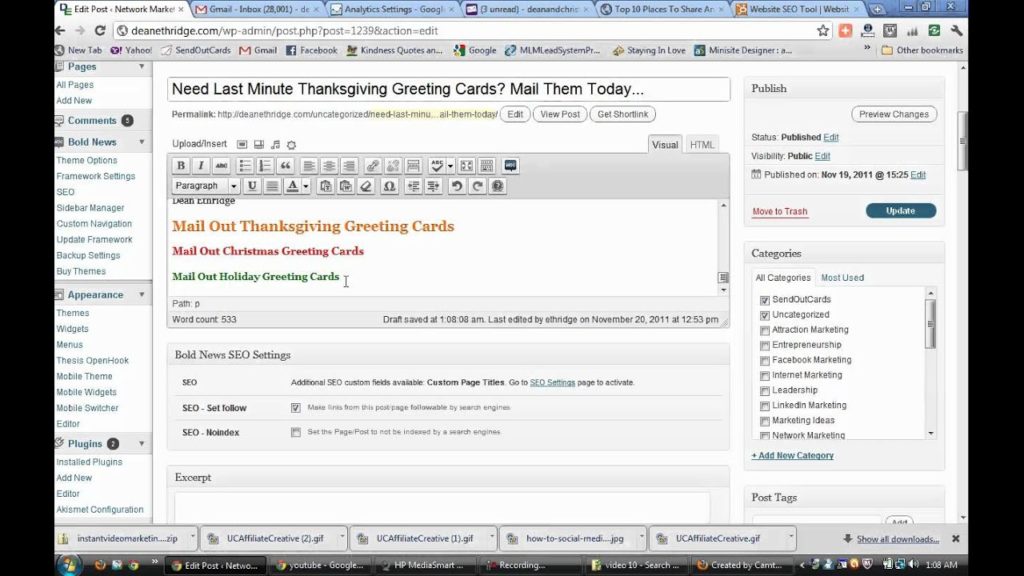Open SEO Settings link
The width and height of the screenshot is (1024, 576).
[x=552, y=383]
